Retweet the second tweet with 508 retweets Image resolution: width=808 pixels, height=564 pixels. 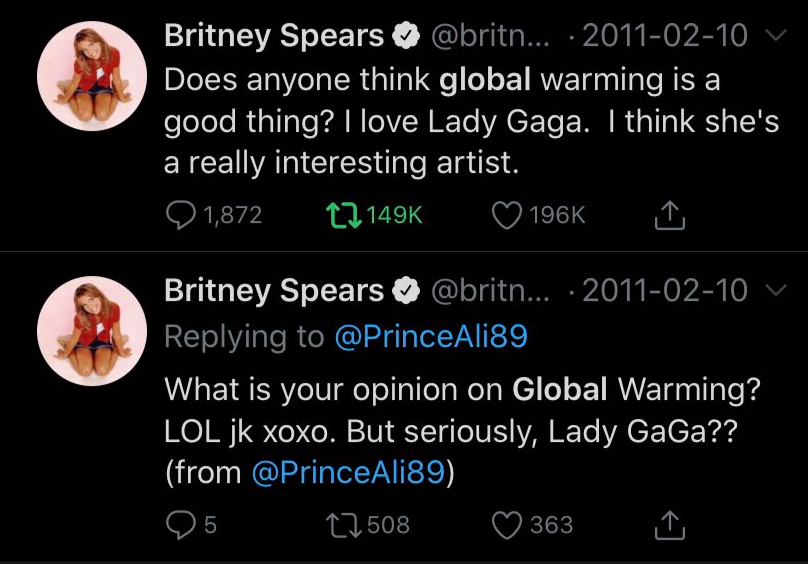pyautogui.click(x=343, y=524)
